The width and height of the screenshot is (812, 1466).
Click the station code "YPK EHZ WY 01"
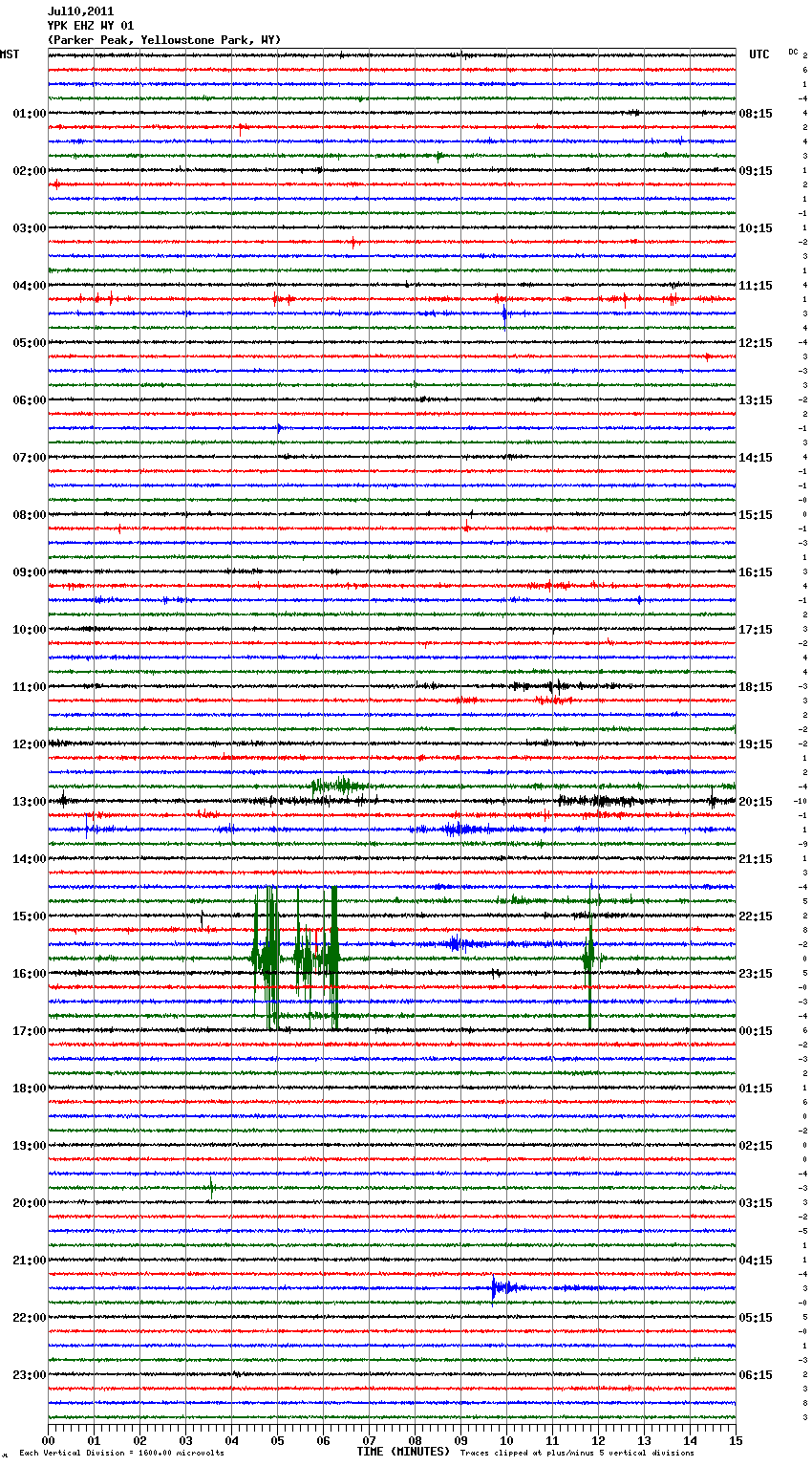(91, 26)
